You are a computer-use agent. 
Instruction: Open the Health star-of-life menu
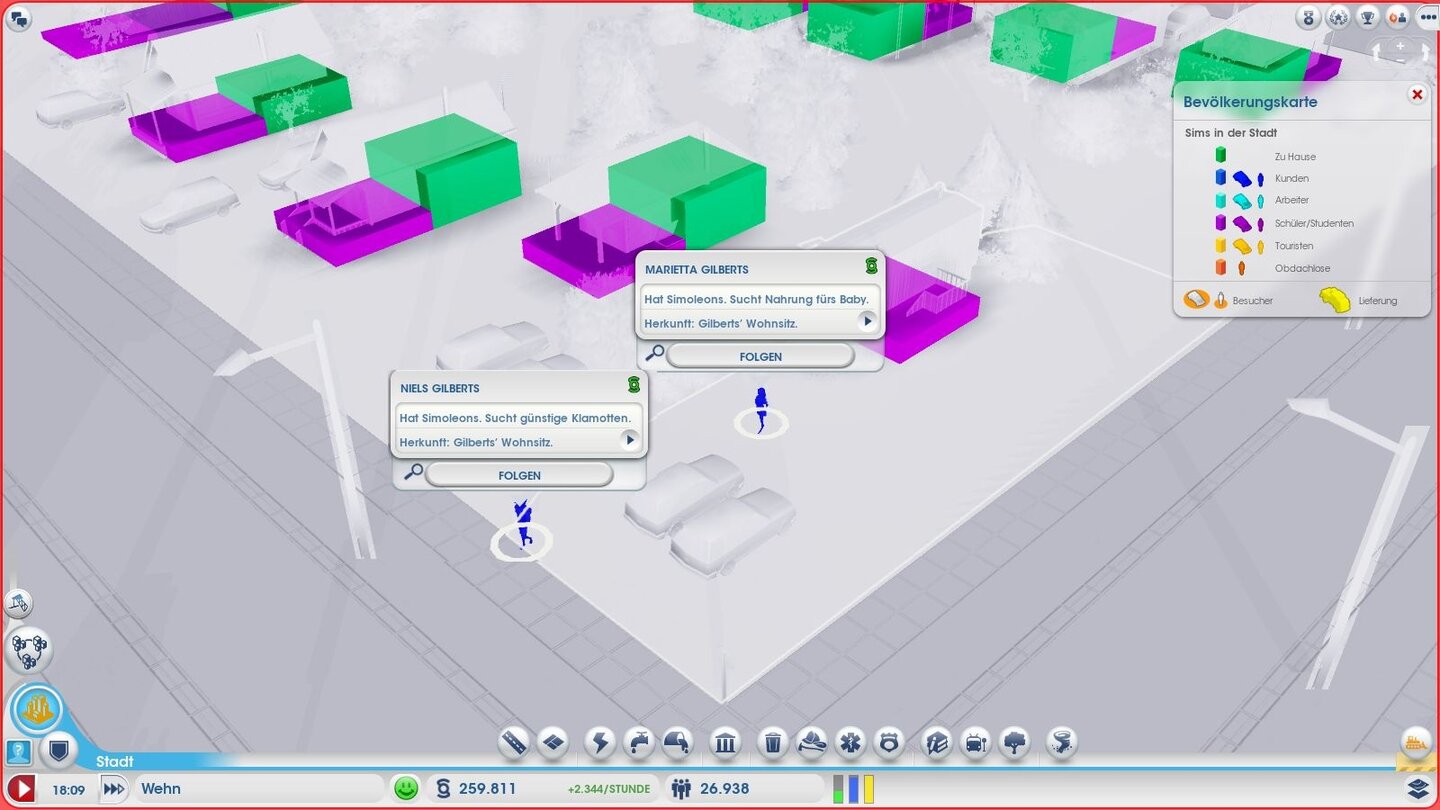[850, 742]
